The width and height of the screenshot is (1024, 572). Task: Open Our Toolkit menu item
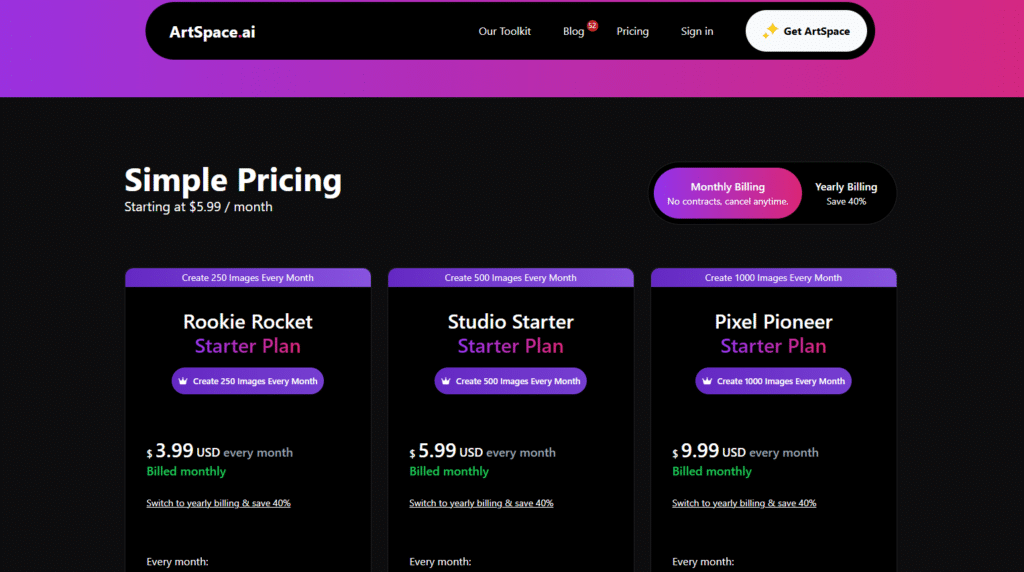[x=504, y=31]
